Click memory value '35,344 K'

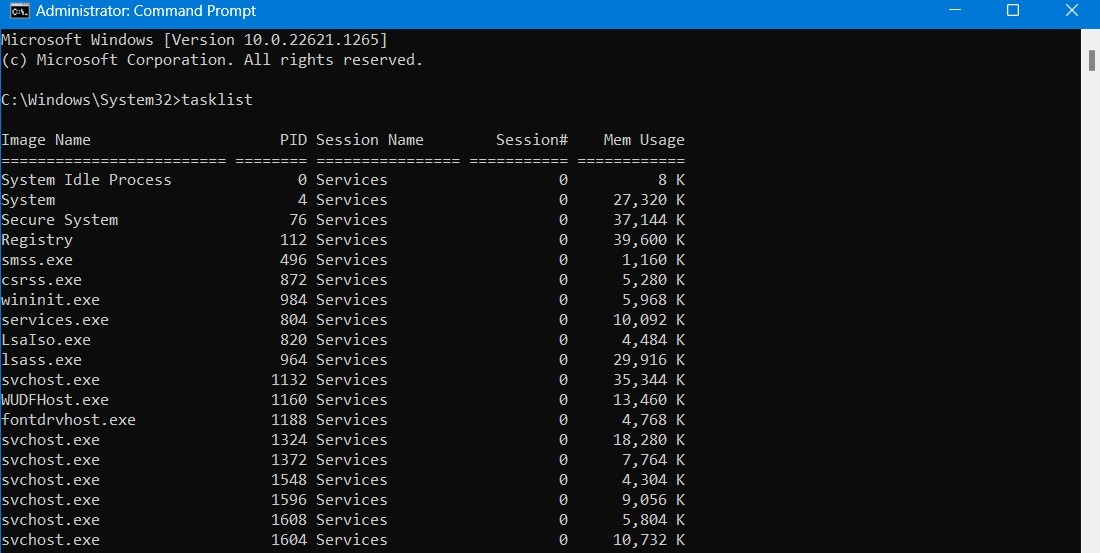(649, 380)
